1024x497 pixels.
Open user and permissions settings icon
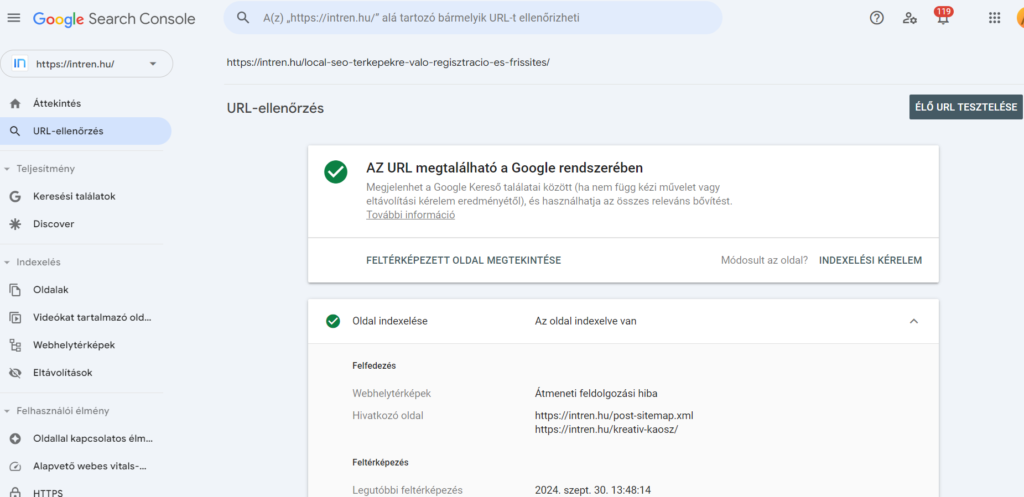coord(910,18)
